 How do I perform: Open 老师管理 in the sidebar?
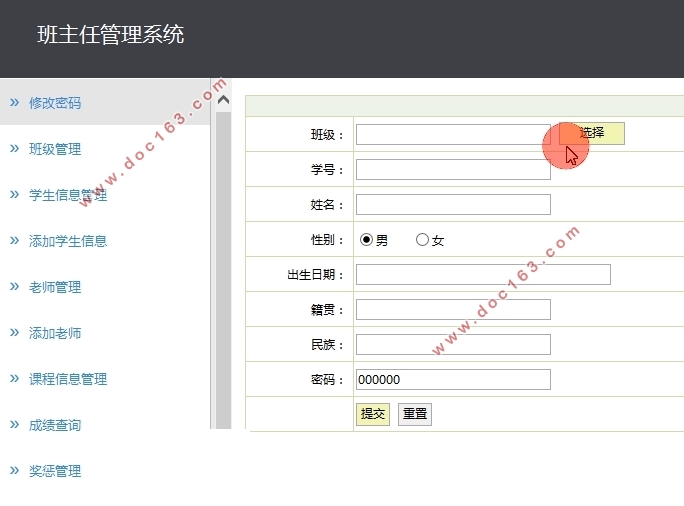click(55, 287)
